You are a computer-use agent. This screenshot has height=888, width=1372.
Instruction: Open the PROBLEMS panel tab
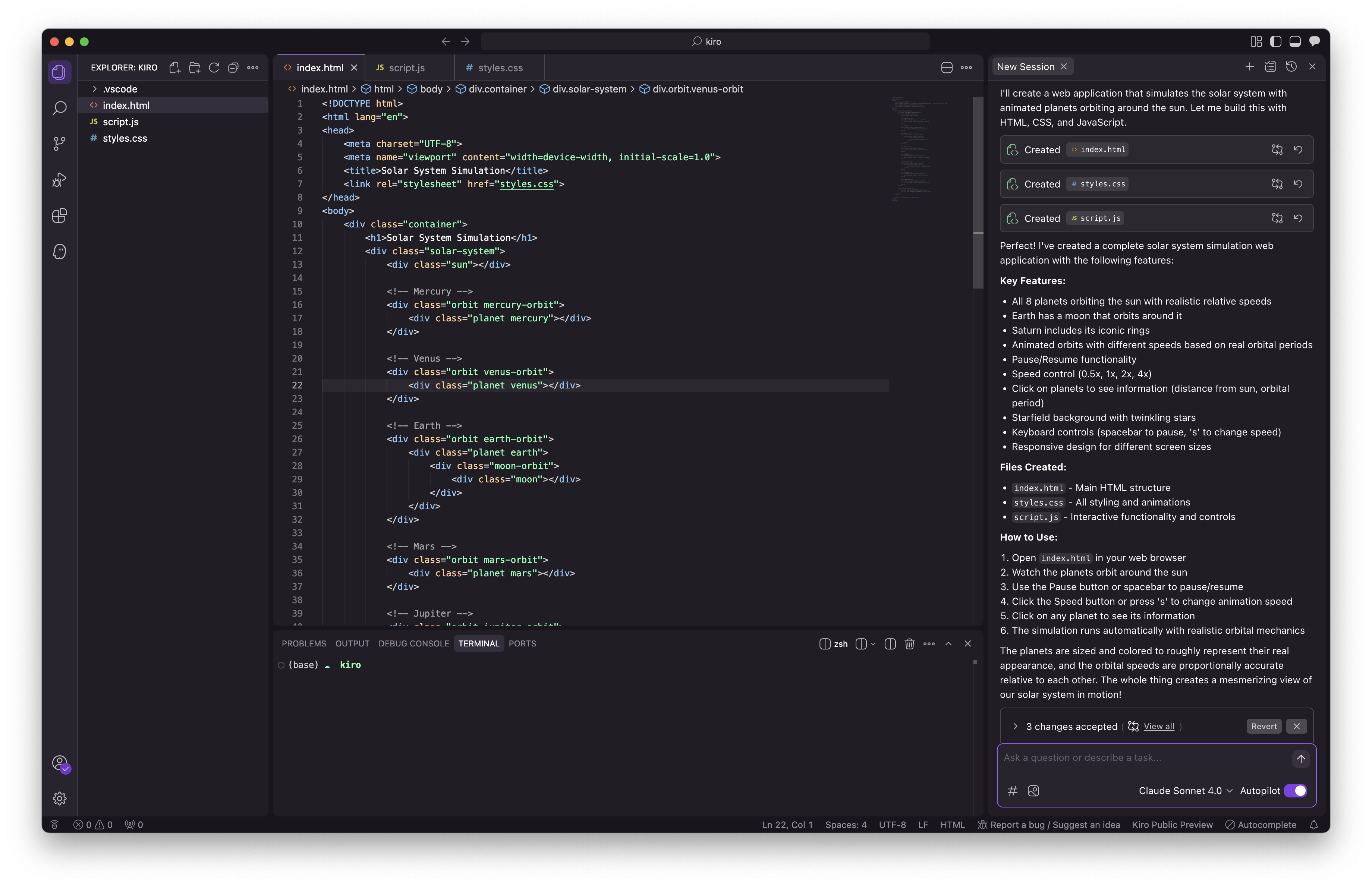(304, 644)
